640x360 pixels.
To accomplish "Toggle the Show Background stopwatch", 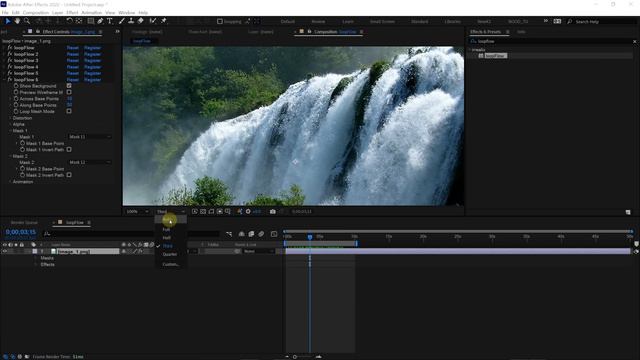I will (16, 86).
